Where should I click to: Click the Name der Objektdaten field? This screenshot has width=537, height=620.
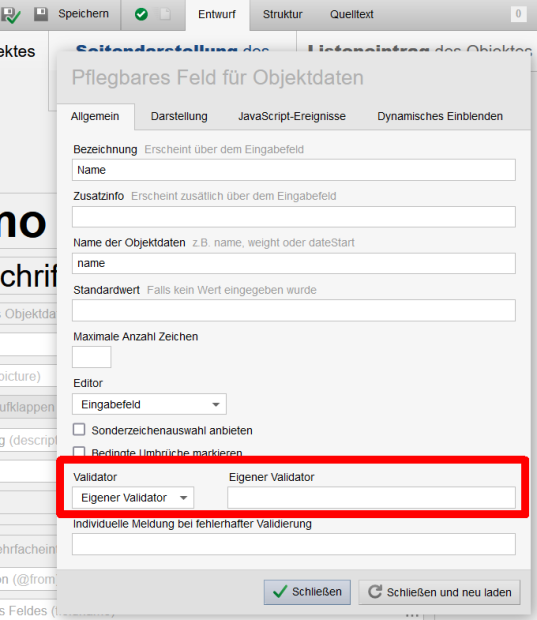tap(294, 263)
